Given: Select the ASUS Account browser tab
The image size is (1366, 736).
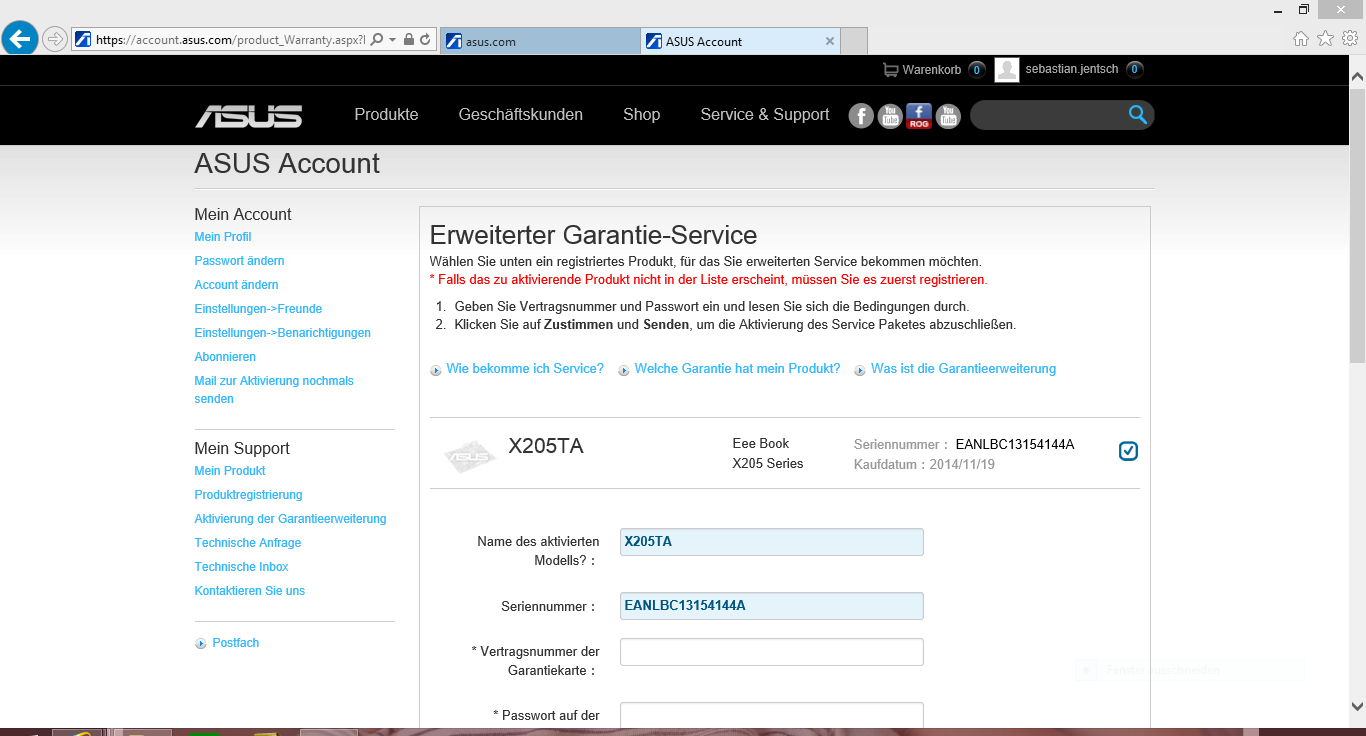Looking at the screenshot, I should (x=740, y=41).
